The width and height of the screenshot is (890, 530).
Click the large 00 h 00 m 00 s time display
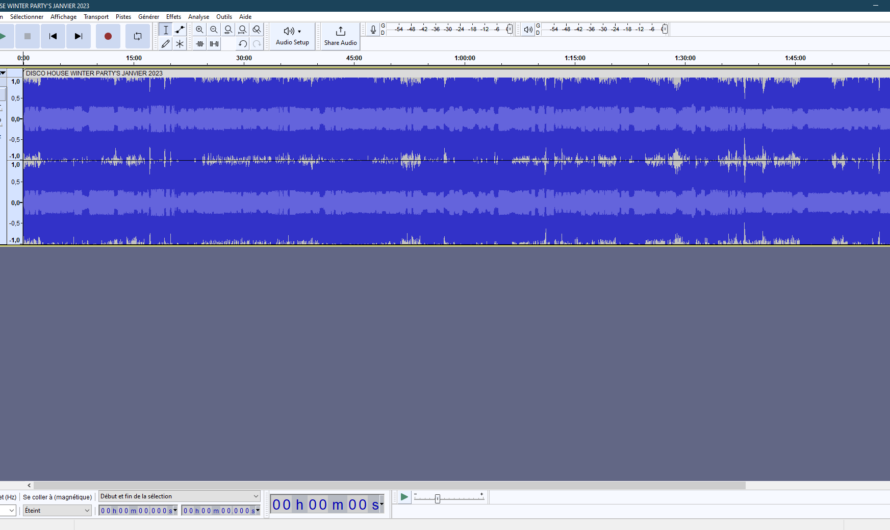pos(325,504)
